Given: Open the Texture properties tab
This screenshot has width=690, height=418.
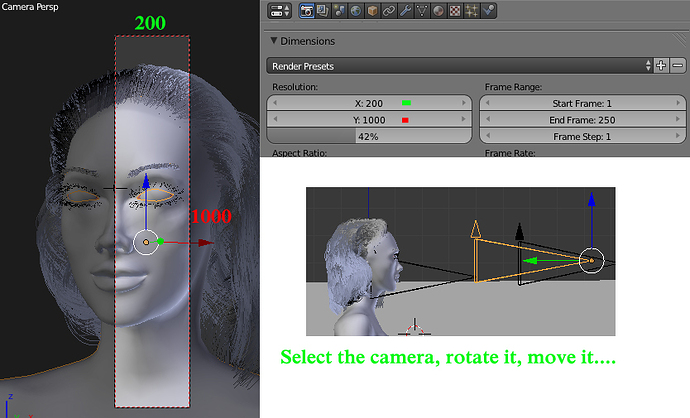Looking at the screenshot, I should 455,11.
